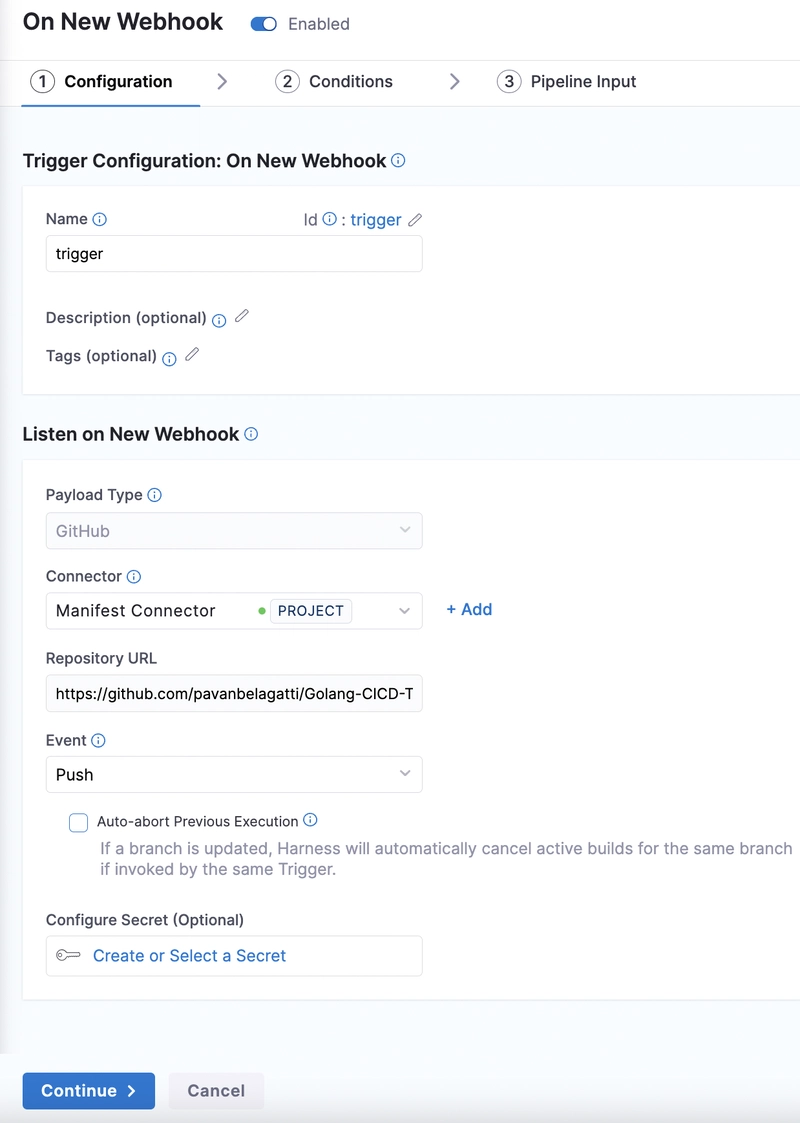Click the info icon next to Name
Image resolution: width=800 pixels, height=1123 pixels.
[x=100, y=219]
